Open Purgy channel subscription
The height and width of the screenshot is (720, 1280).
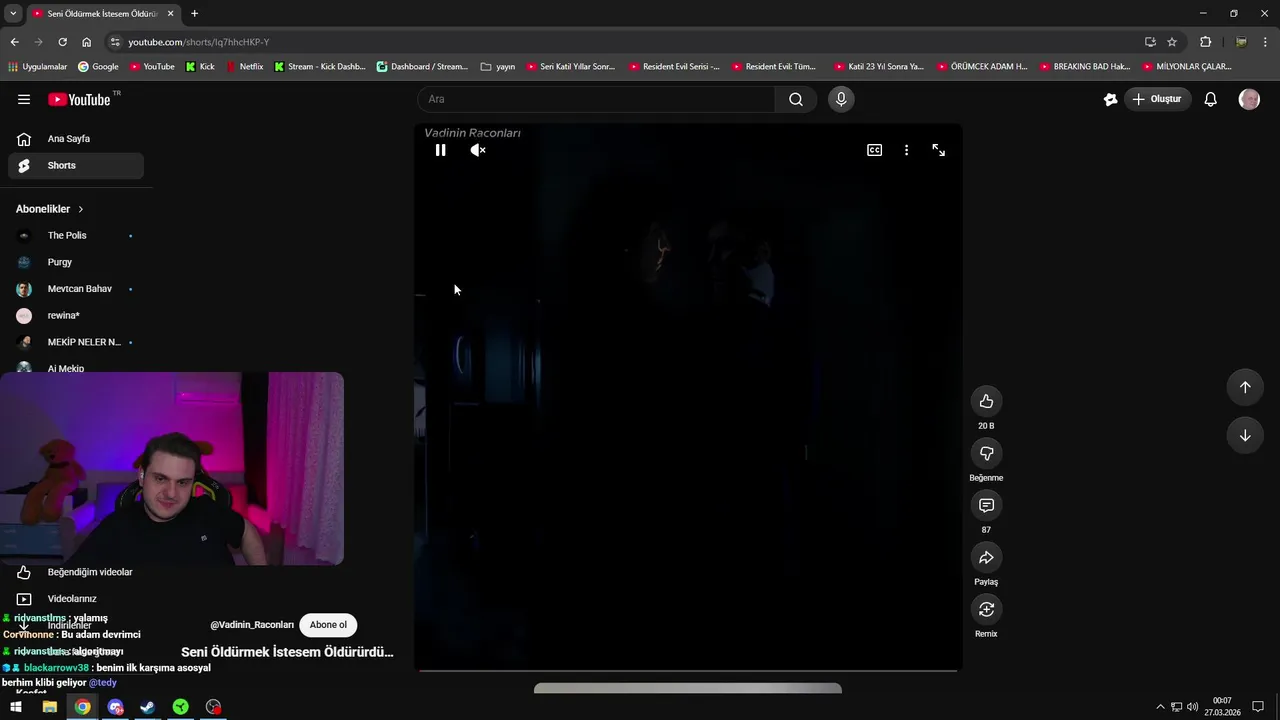pos(76,262)
